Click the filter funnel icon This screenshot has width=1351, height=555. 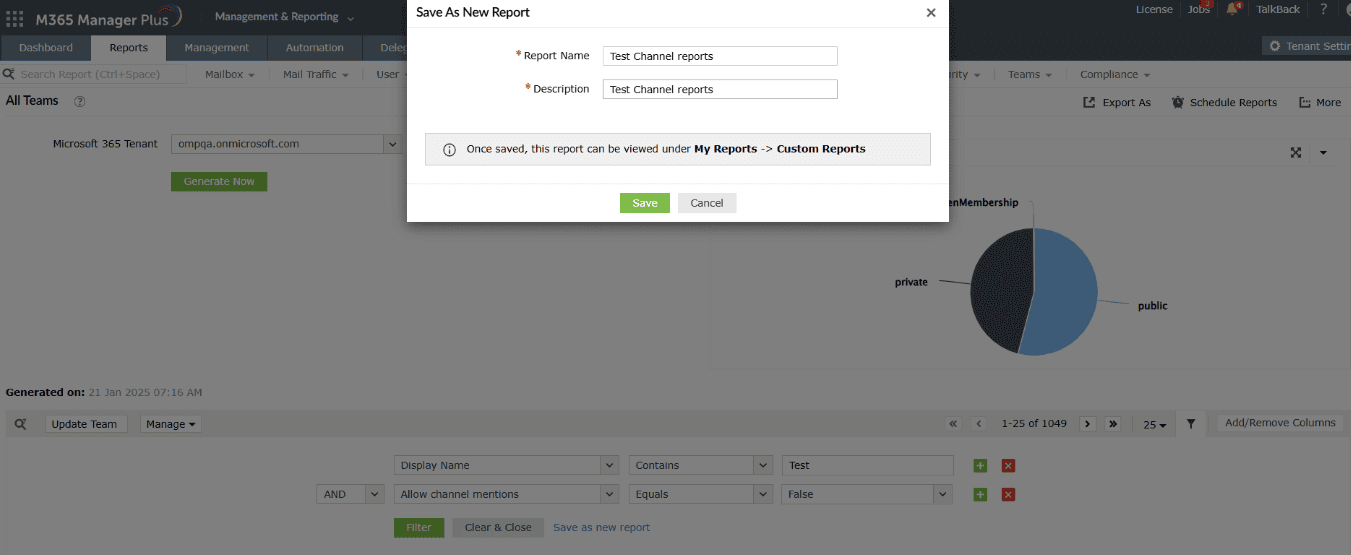point(1191,424)
